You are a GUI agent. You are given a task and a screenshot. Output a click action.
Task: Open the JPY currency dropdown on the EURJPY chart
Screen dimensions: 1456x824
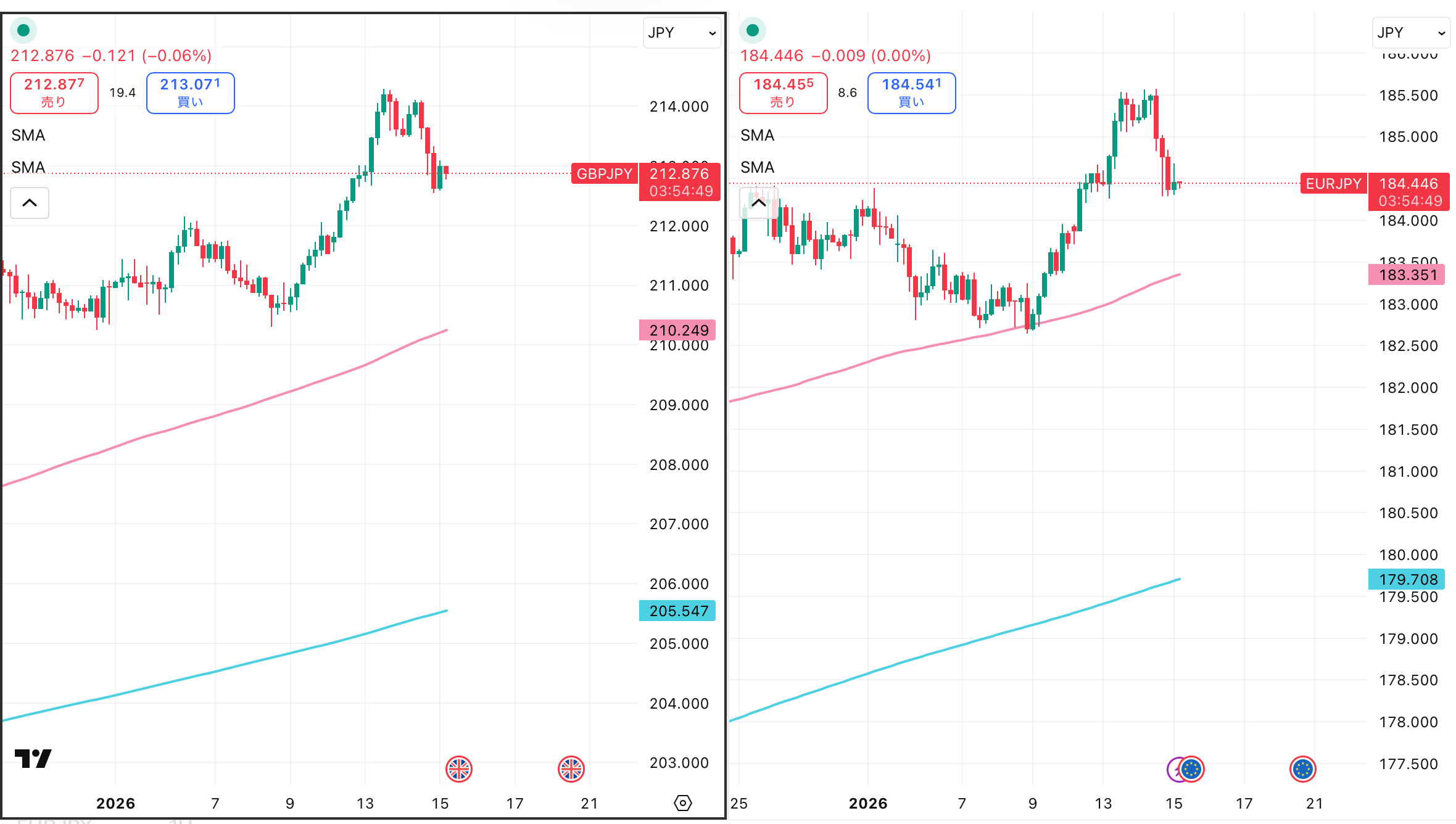click(x=1410, y=33)
